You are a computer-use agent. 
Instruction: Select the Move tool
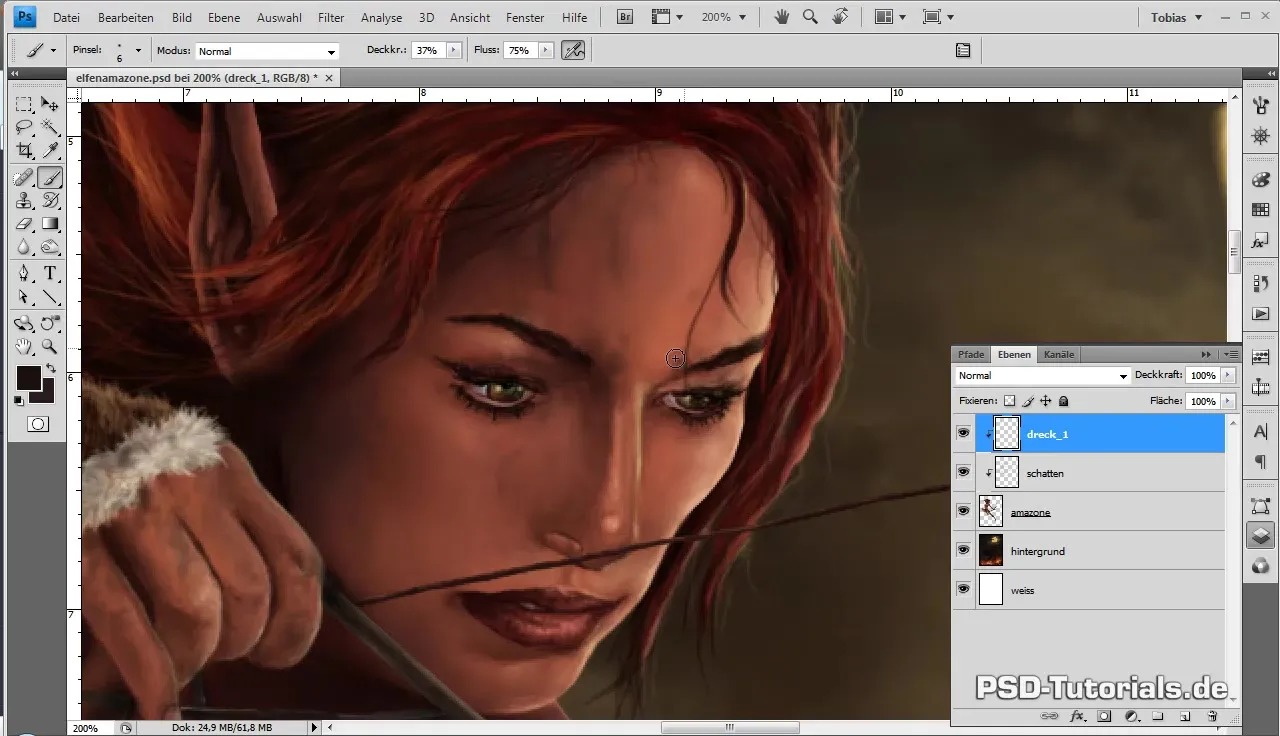click(50, 104)
